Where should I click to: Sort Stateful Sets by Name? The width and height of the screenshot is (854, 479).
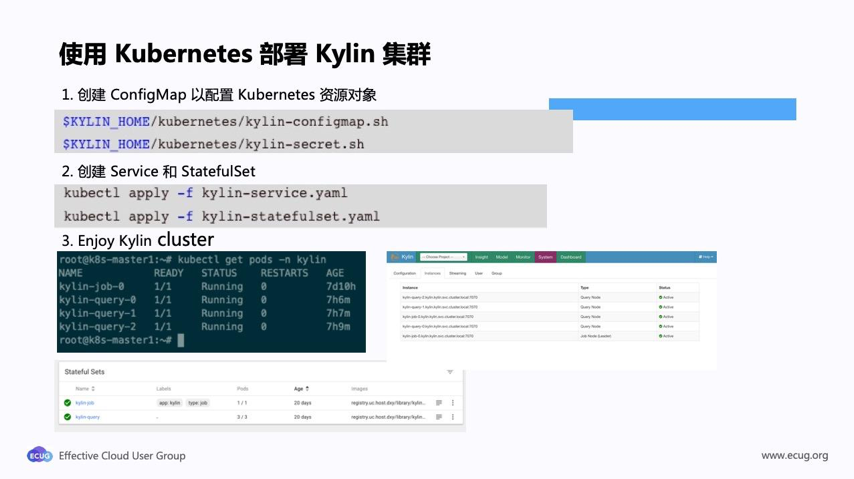[85, 389]
